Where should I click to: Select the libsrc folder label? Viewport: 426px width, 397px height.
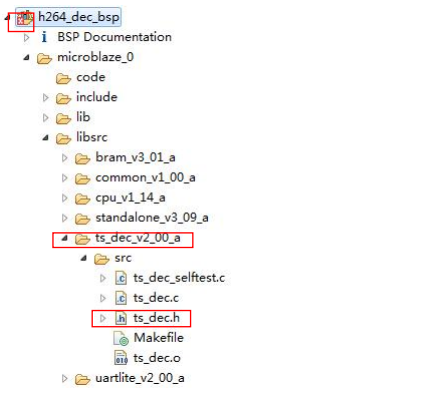(92, 137)
